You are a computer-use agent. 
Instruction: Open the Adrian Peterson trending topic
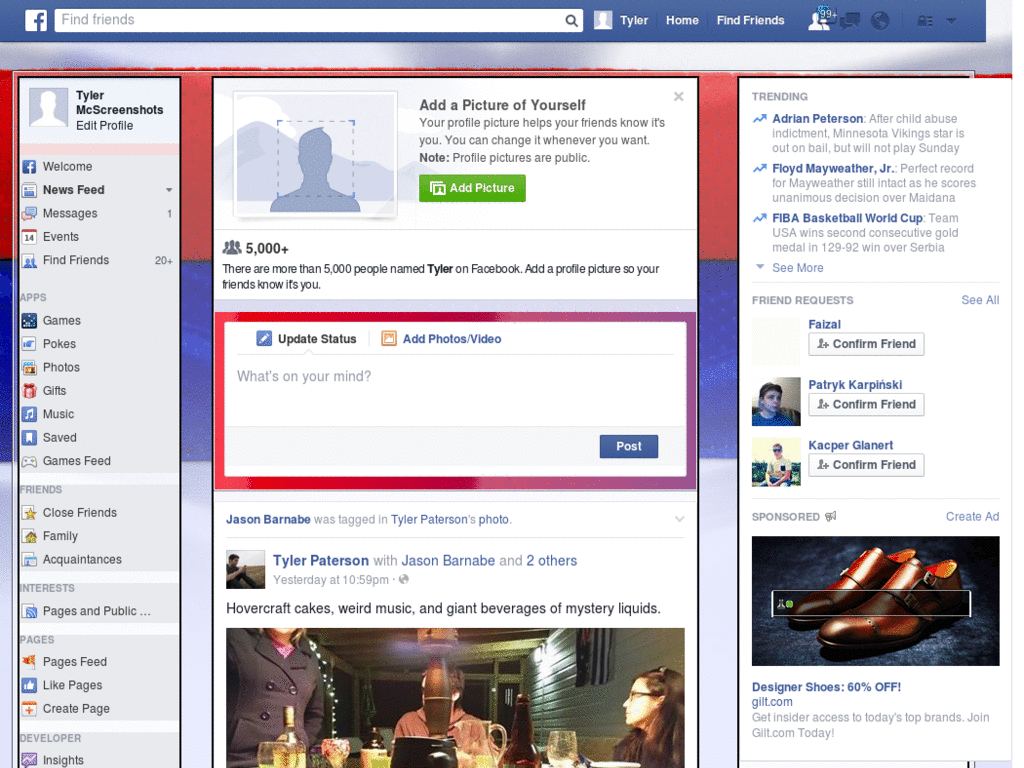coord(818,119)
